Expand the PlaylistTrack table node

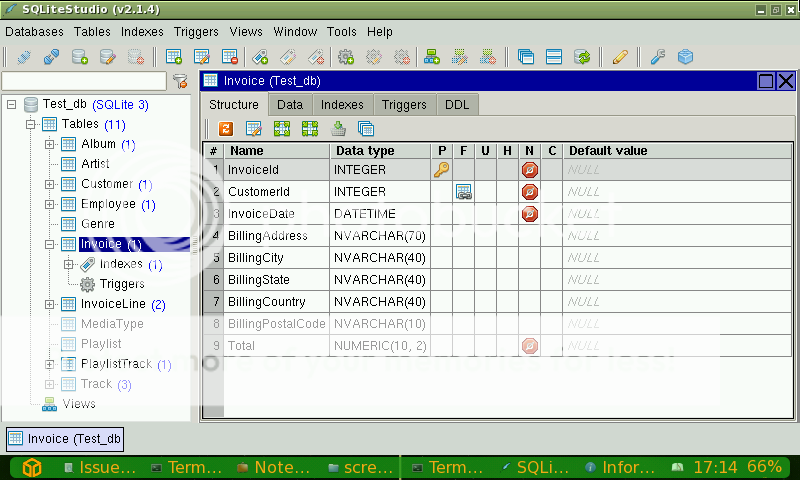49,364
